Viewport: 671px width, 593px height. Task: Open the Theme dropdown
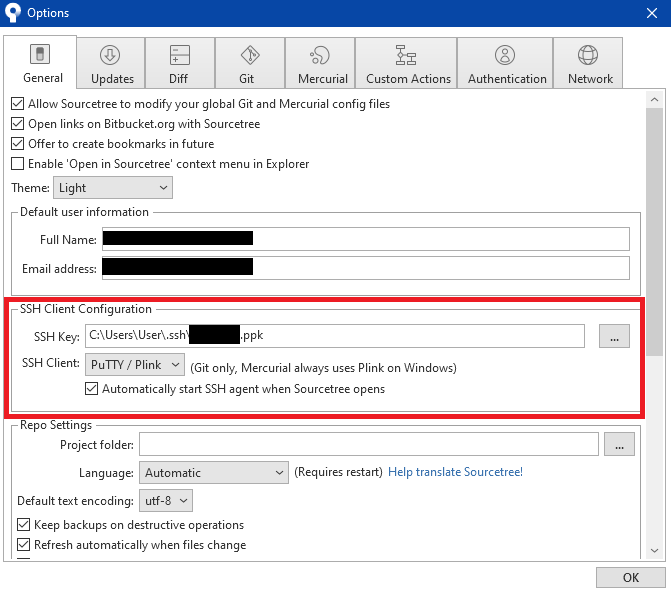point(113,188)
